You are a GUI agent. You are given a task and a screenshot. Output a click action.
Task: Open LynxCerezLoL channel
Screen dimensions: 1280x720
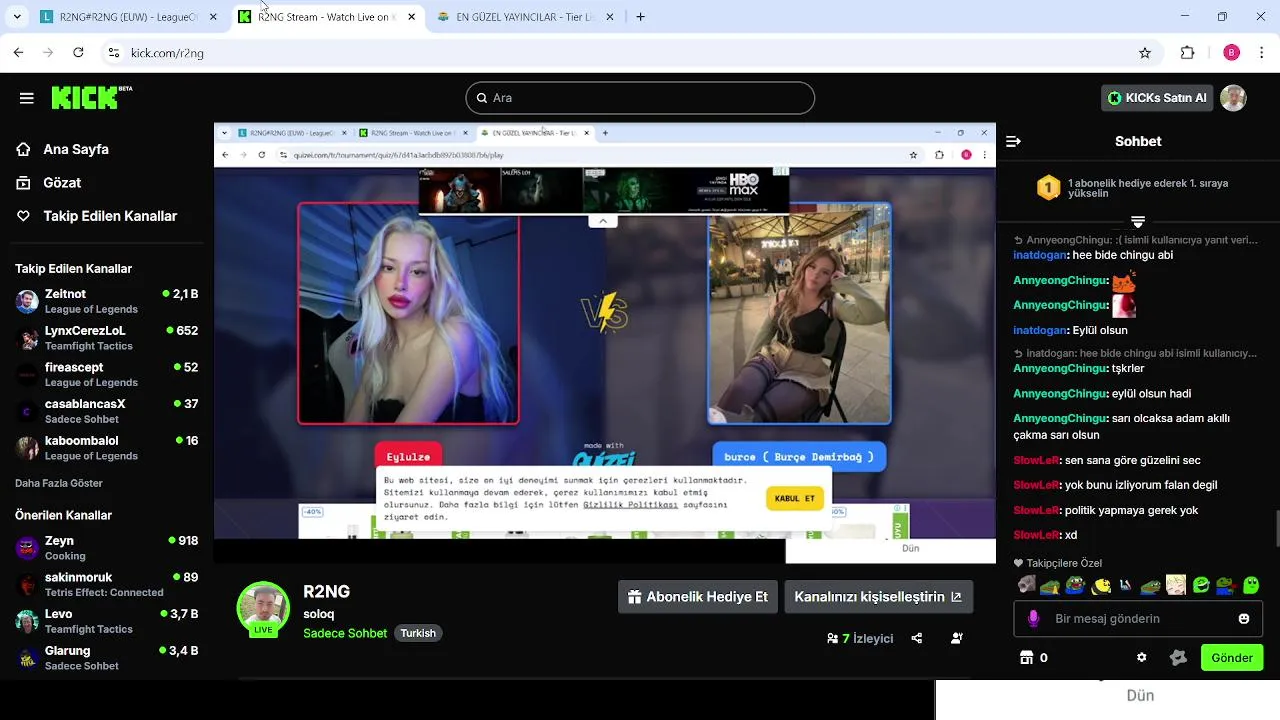[x=106, y=338]
